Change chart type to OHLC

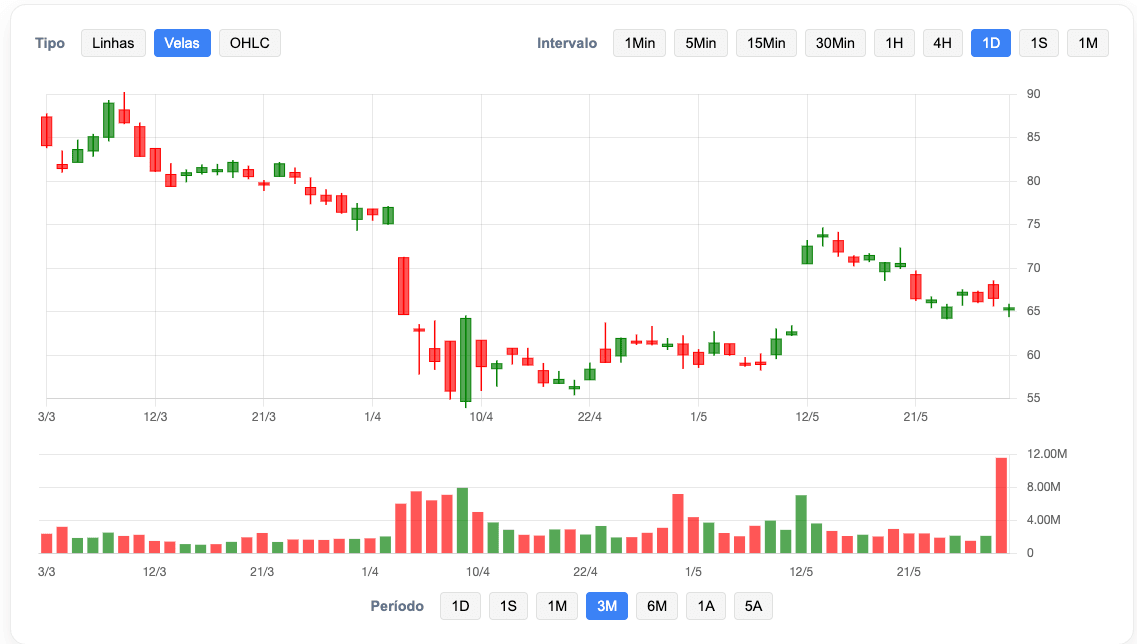[249, 43]
